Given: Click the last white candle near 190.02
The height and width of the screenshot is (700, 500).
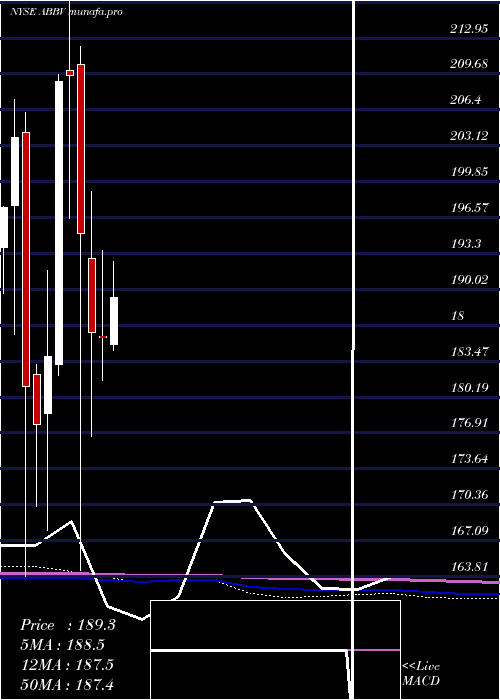Looking at the screenshot, I should [x=114, y=321].
